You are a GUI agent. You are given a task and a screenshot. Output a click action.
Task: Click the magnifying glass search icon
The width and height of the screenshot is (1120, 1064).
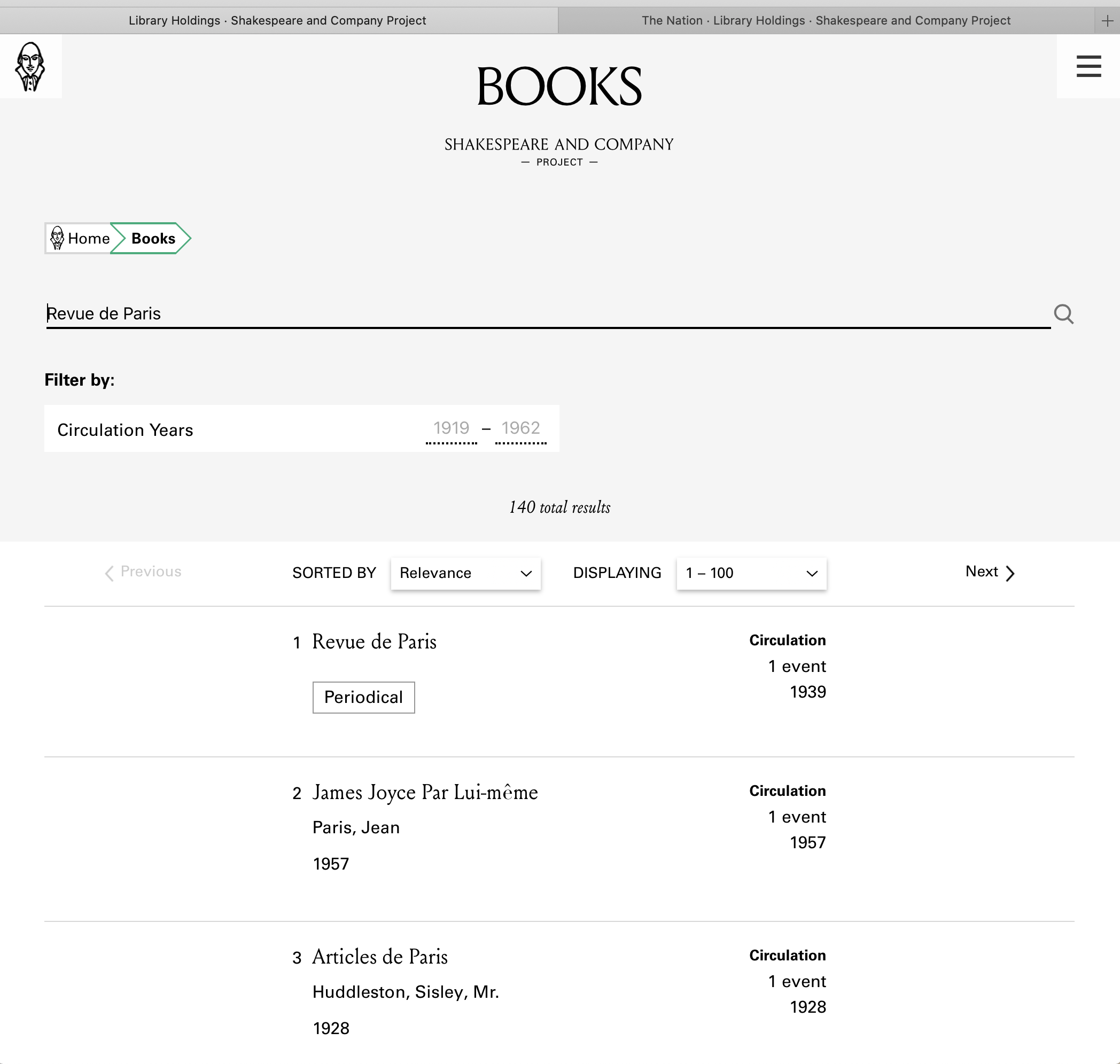1063,314
